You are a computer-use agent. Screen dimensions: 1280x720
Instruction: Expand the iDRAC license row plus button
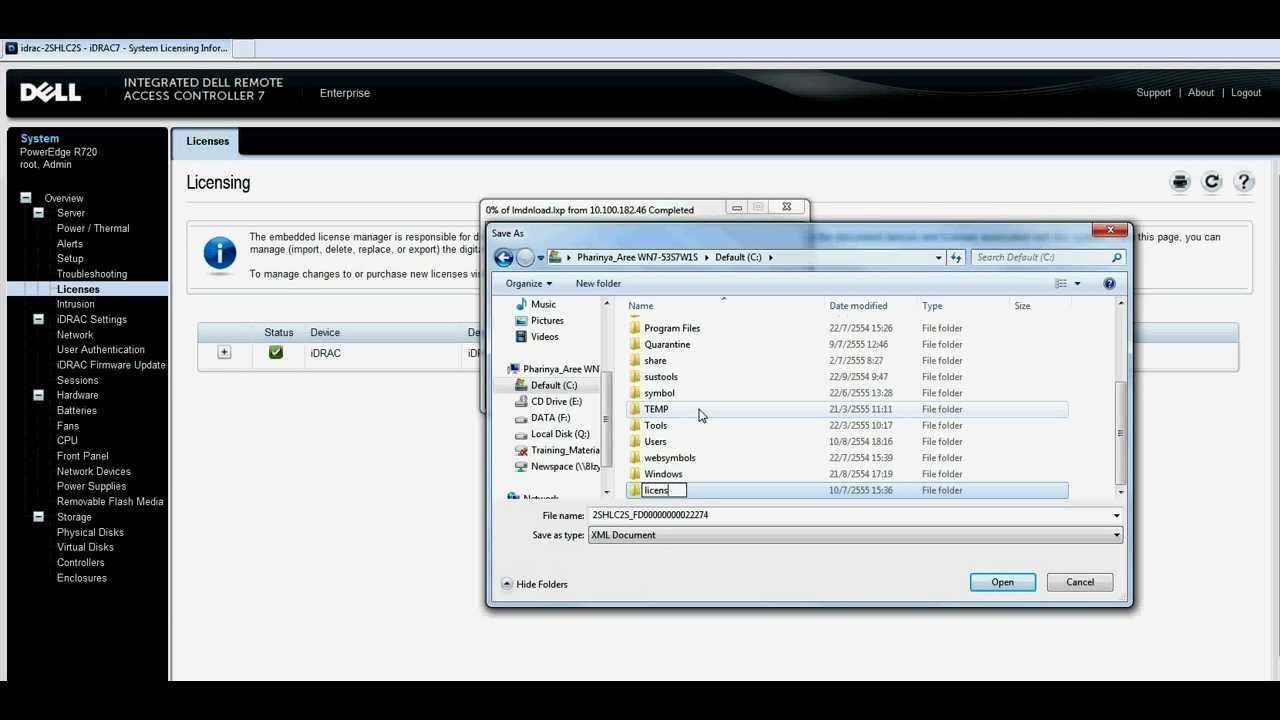[x=224, y=352]
